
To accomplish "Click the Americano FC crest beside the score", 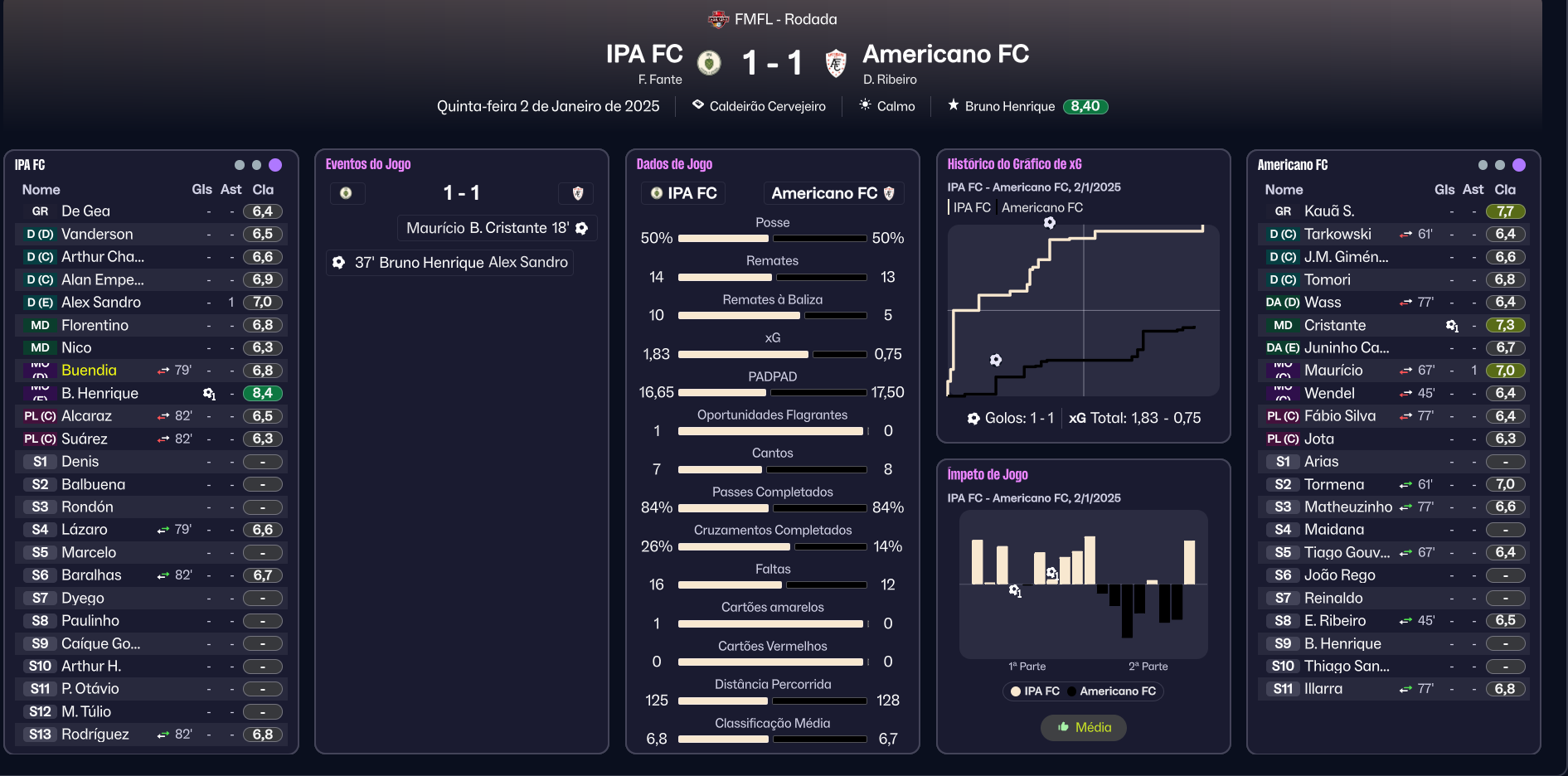I will pyautogui.click(x=836, y=63).
